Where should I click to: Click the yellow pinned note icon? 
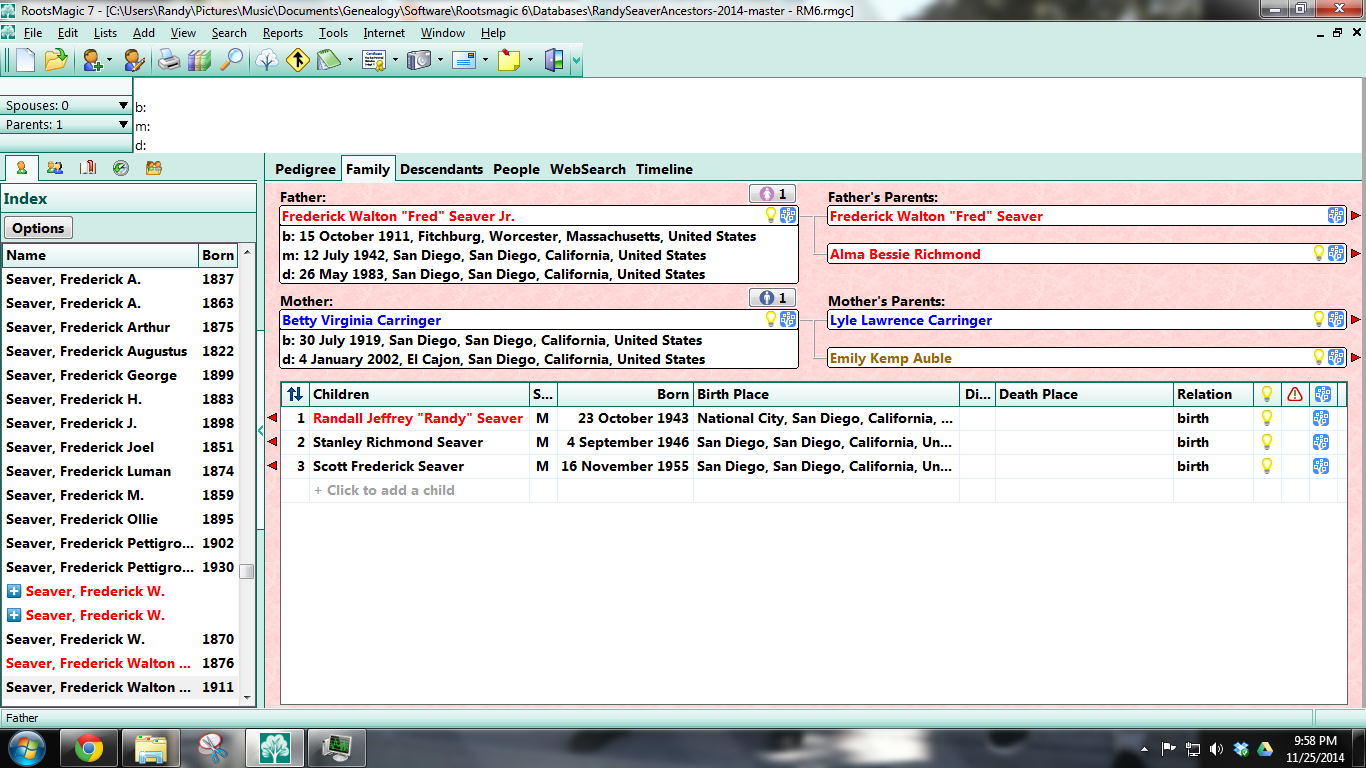(509, 60)
